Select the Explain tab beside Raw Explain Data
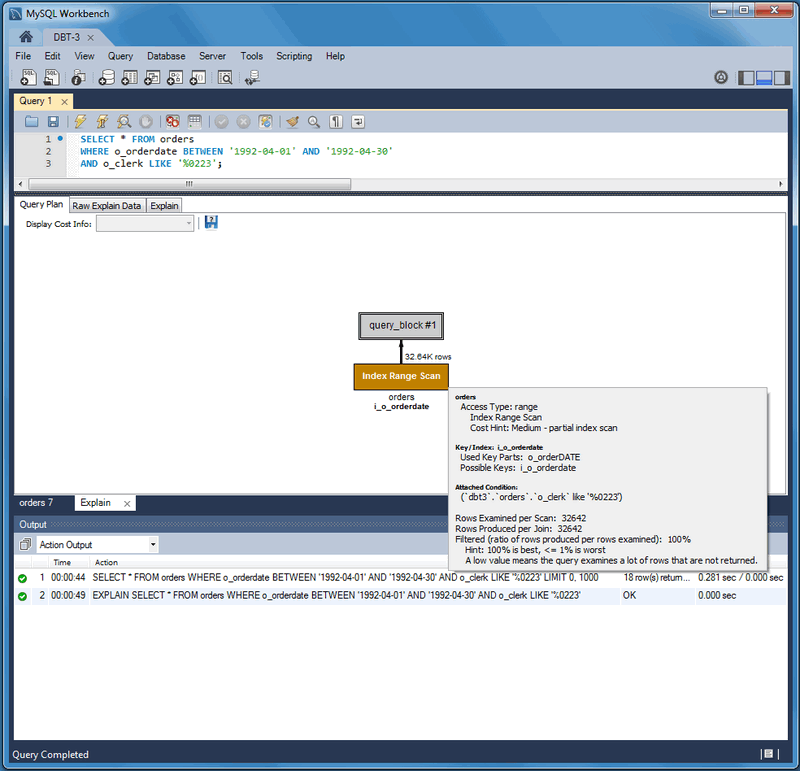800x771 pixels. [x=164, y=206]
